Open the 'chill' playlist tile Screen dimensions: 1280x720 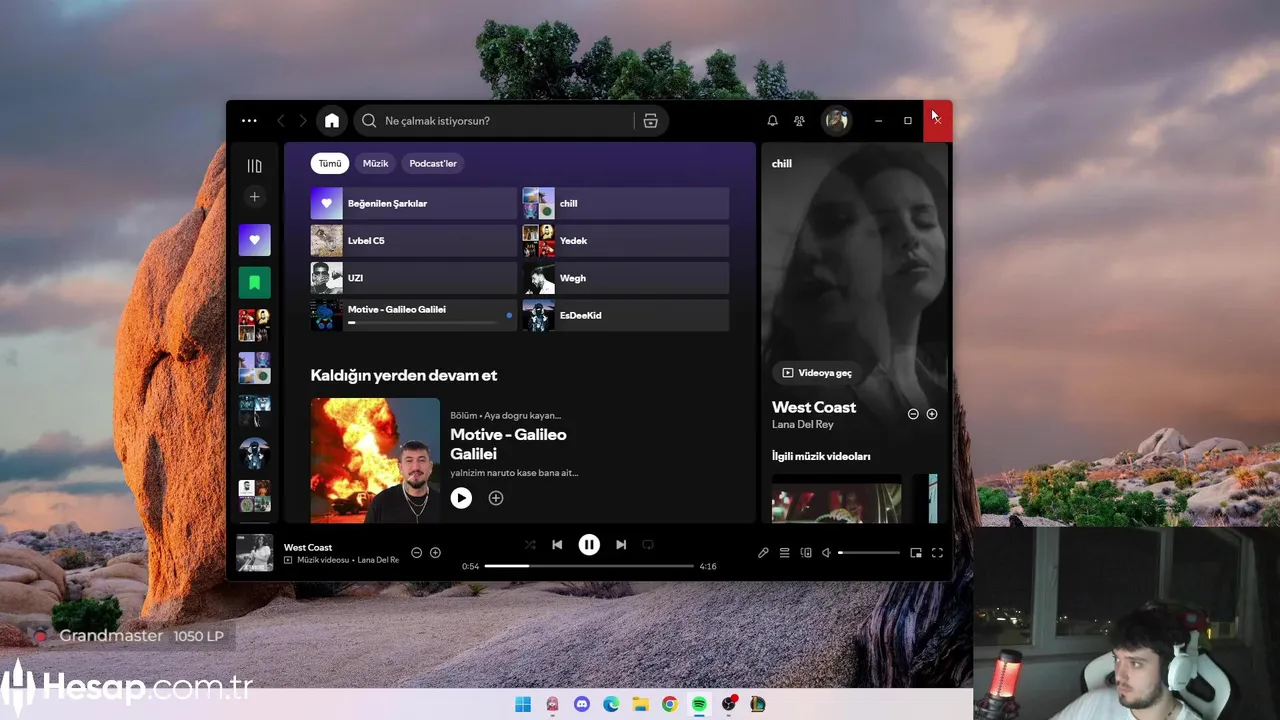click(626, 203)
